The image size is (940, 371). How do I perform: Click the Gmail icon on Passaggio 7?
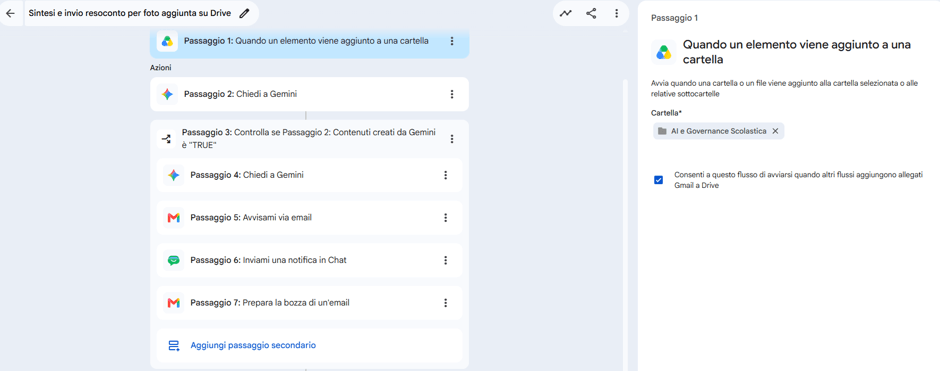coord(173,303)
